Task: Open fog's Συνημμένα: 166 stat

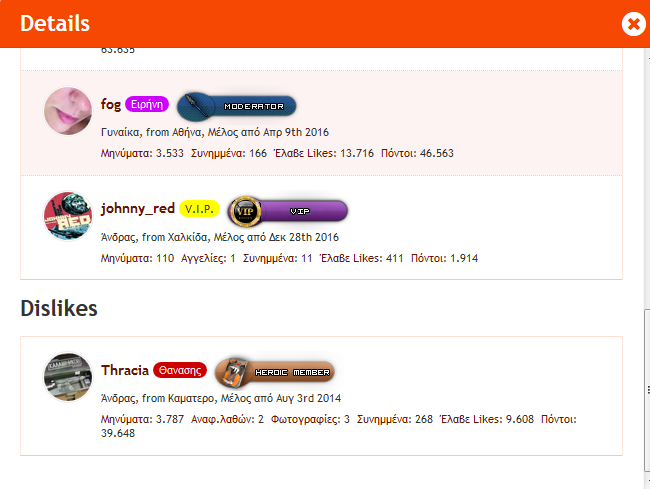Action: pos(229,153)
